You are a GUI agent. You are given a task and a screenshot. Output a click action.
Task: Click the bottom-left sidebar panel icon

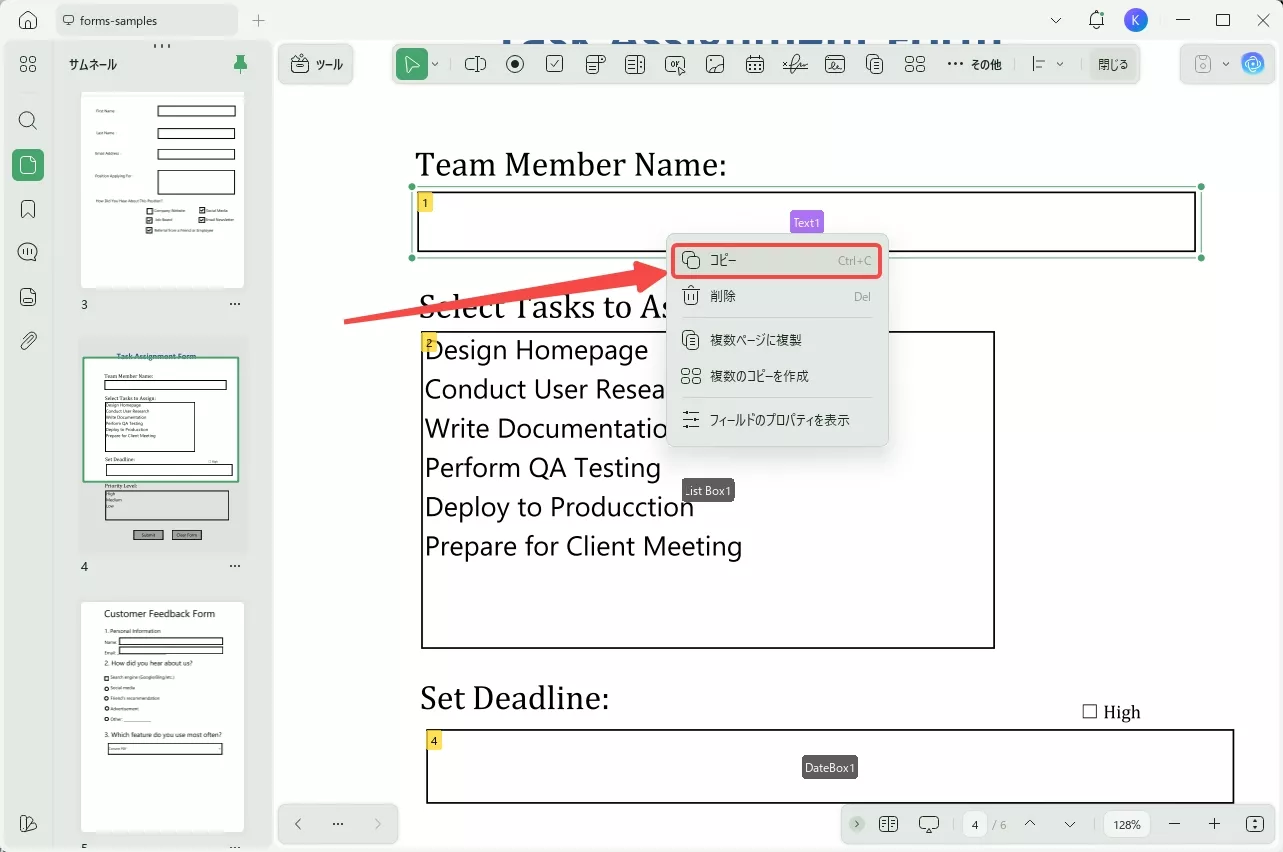click(28, 824)
